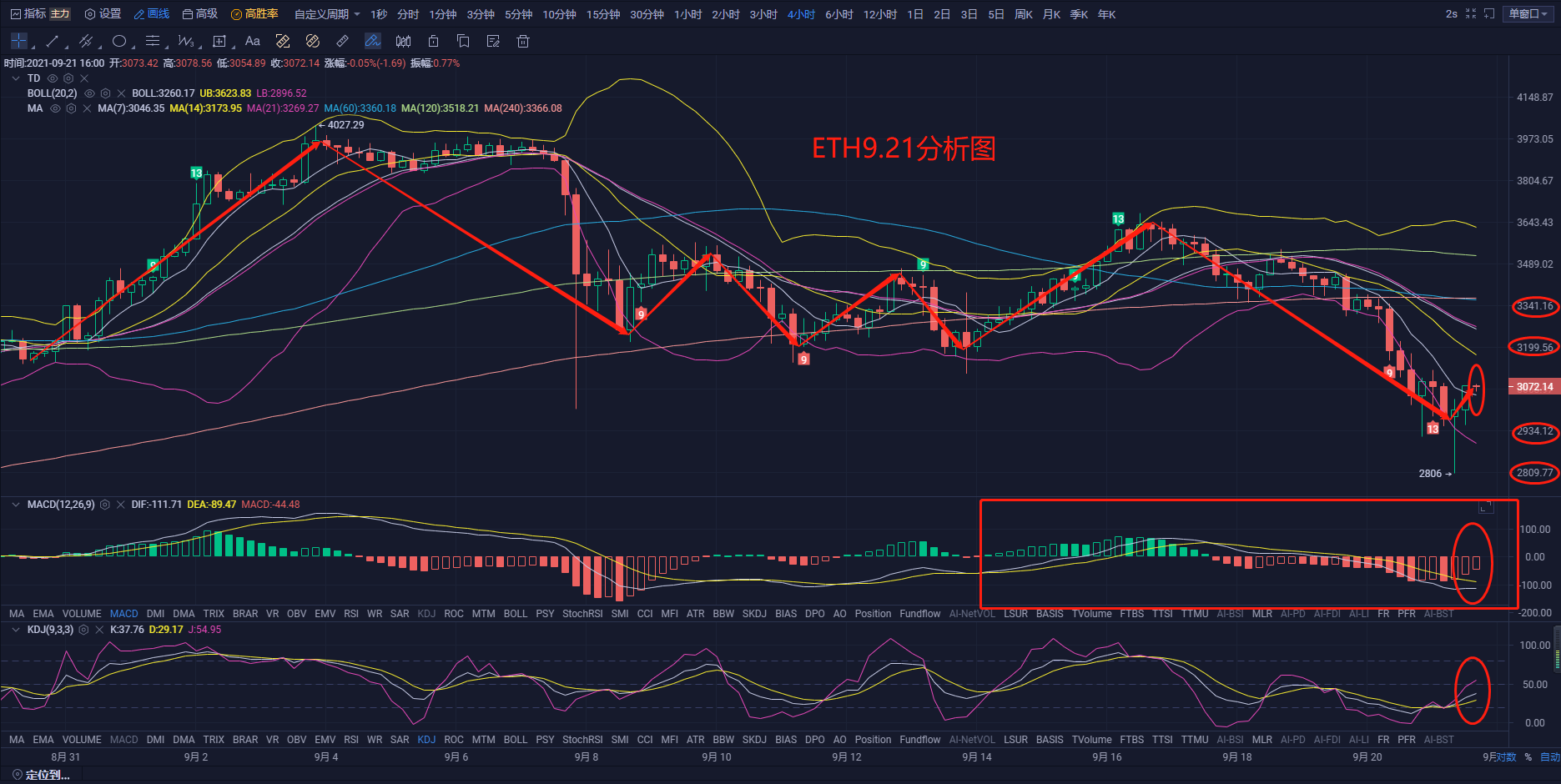
Task: Click the copy drawings icon
Action: 463,41
